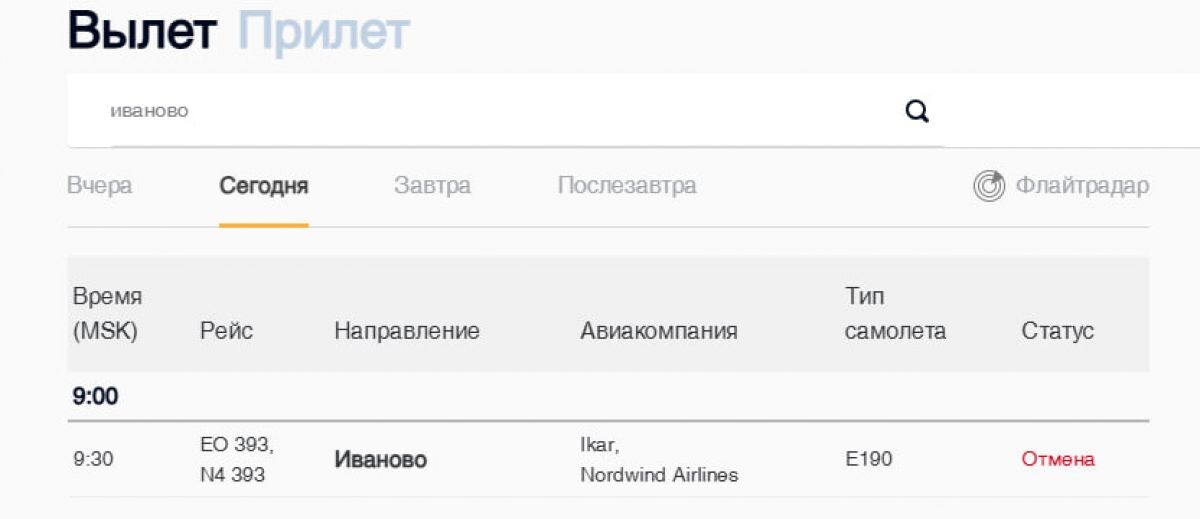
Task: Show flights for Послезавтра
Action: (627, 186)
